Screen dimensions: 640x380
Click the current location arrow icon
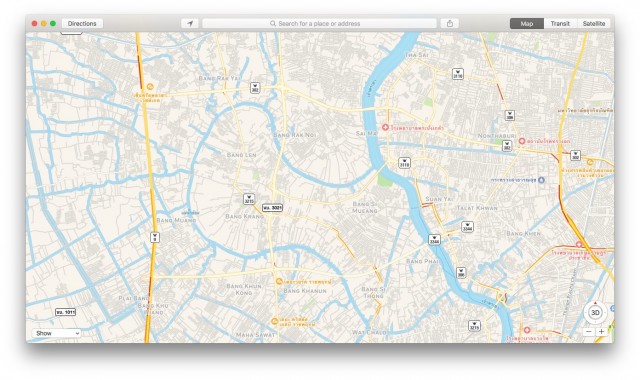[190, 24]
